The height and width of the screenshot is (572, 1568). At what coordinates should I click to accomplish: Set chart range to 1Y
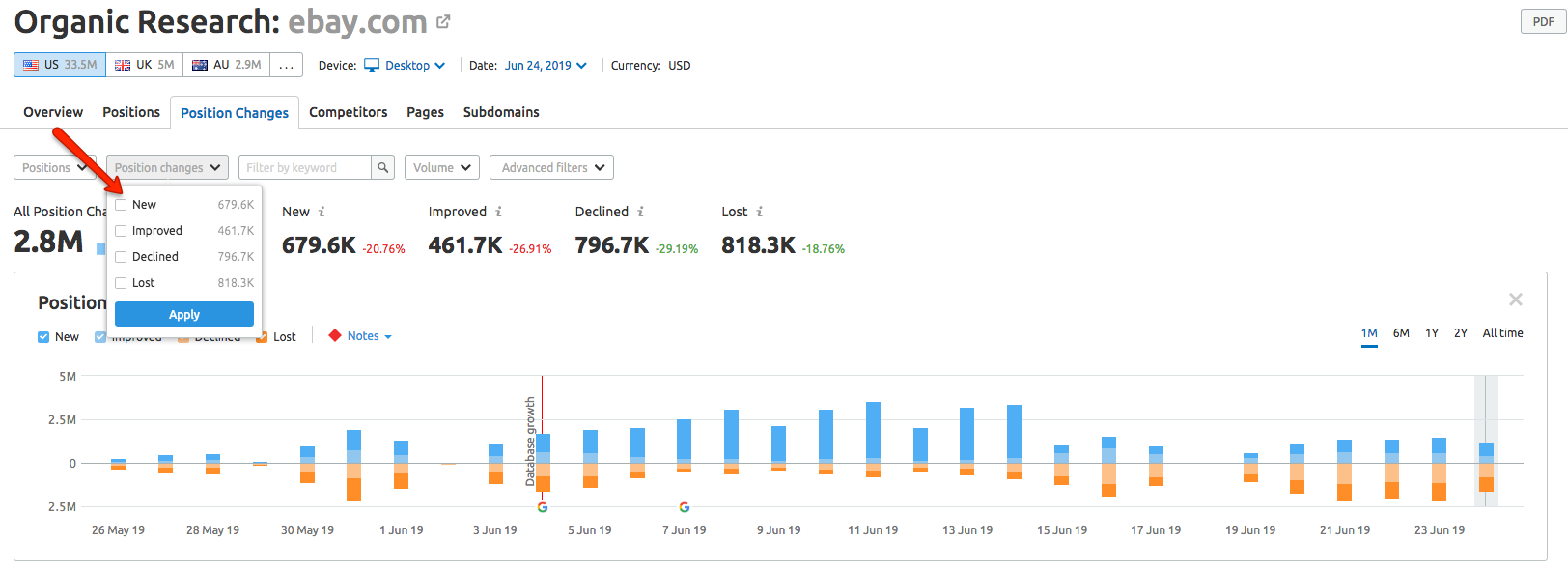[1432, 333]
